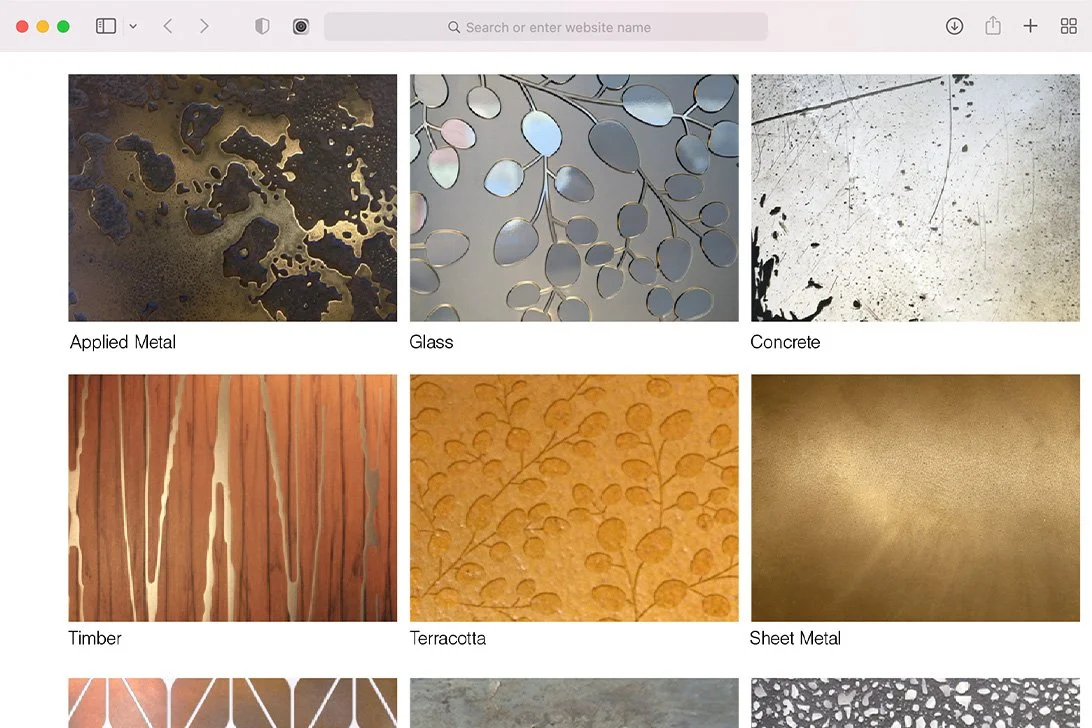Open the Applied Metal image

[233, 198]
